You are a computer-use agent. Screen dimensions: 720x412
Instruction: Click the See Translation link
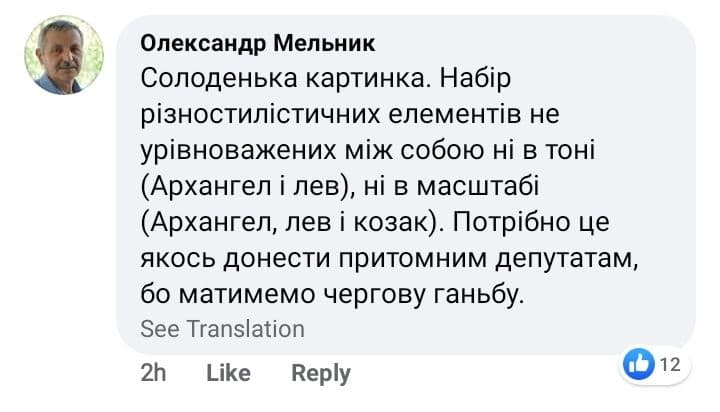point(222,329)
